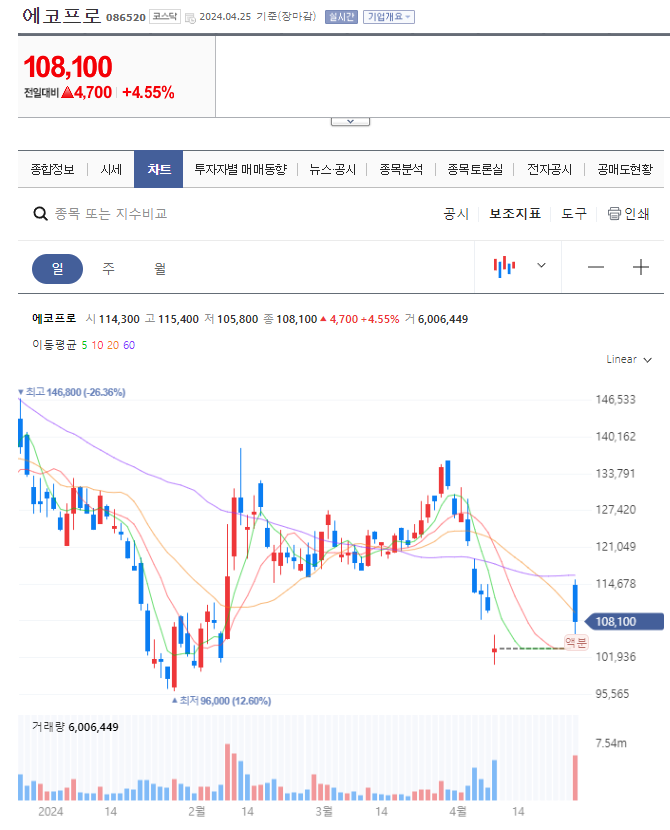
Task: Click the search magnifier icon
Action: pyautogui.click(x=40, y=214)
